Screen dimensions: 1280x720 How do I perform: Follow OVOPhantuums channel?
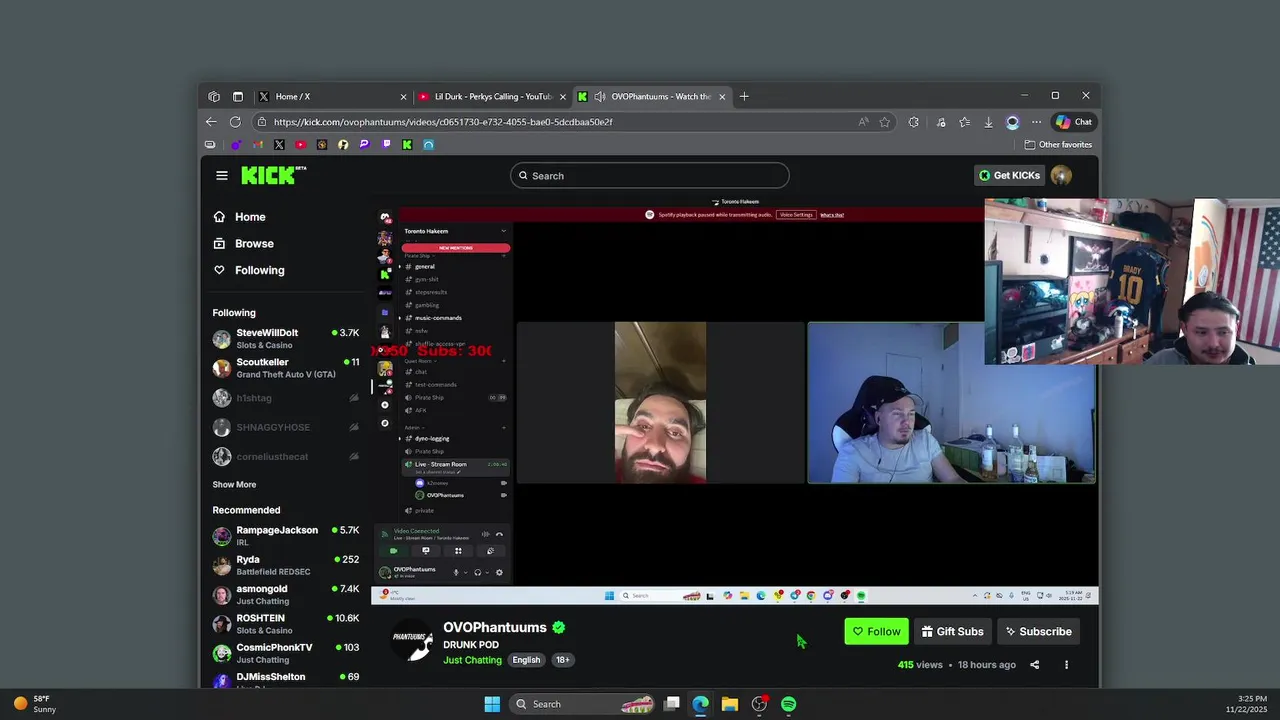[876, 632]
